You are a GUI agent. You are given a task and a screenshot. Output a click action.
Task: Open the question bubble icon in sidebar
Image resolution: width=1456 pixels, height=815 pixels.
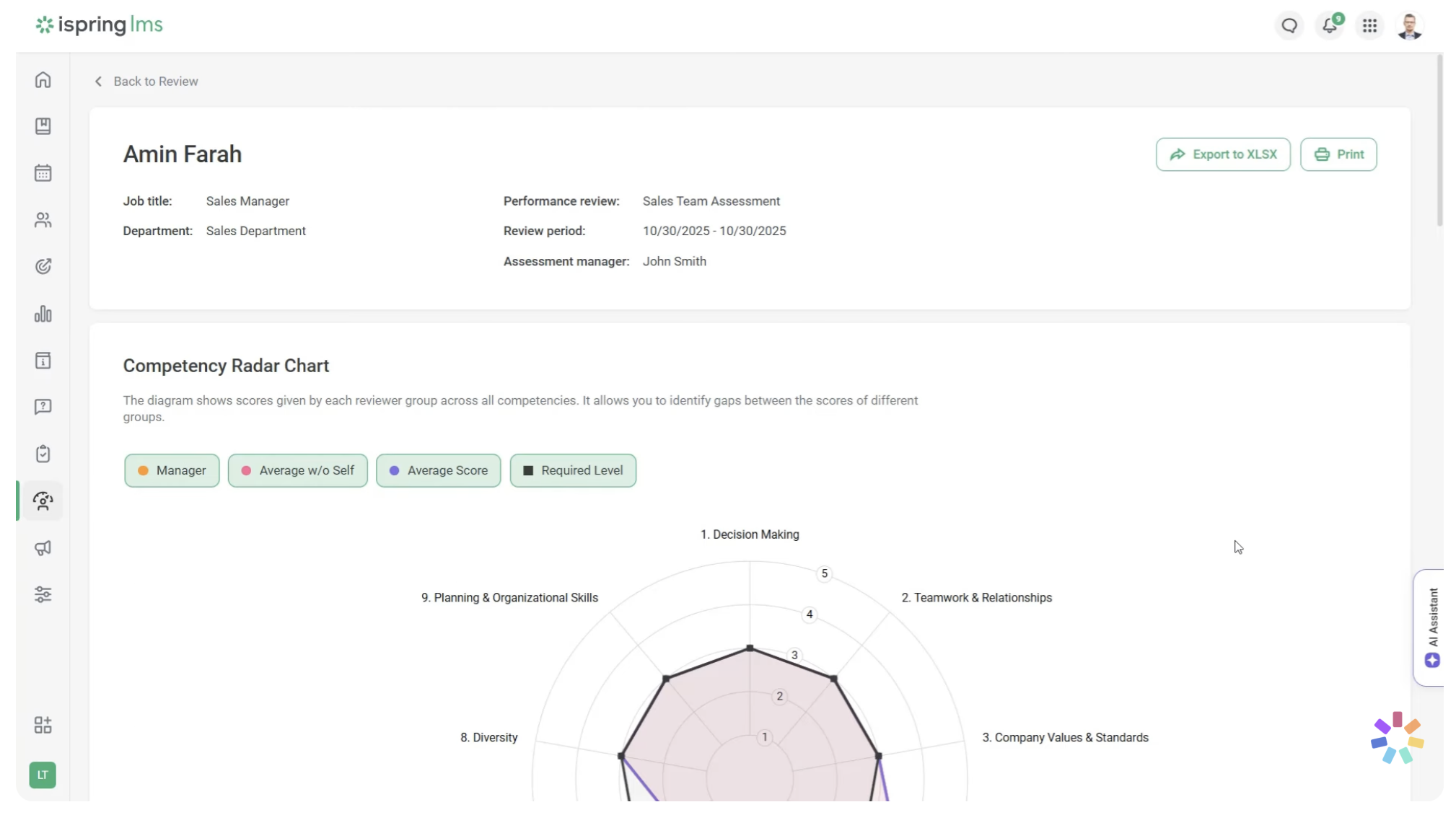point(43,407)
